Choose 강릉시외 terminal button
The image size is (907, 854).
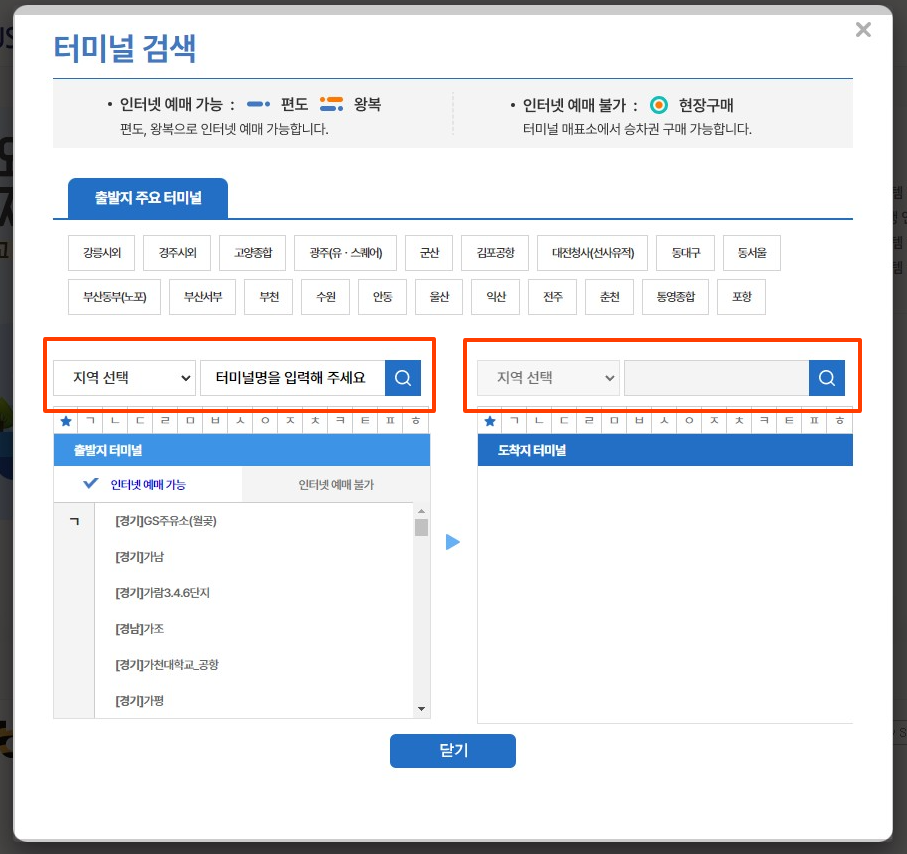pyautogui.click(x=101, y=253)
